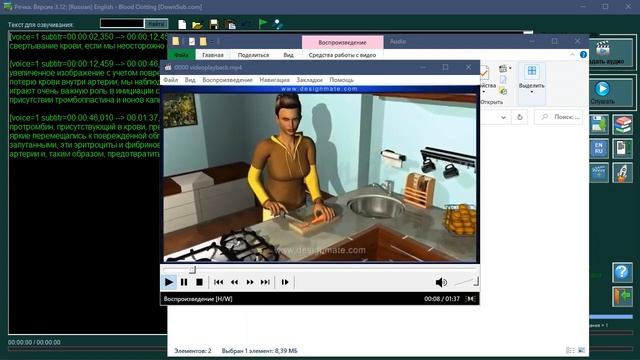Viewport: 640px width, 360px height.
Task: Click the document with exclamation mark icon
Action: point(622,148)
